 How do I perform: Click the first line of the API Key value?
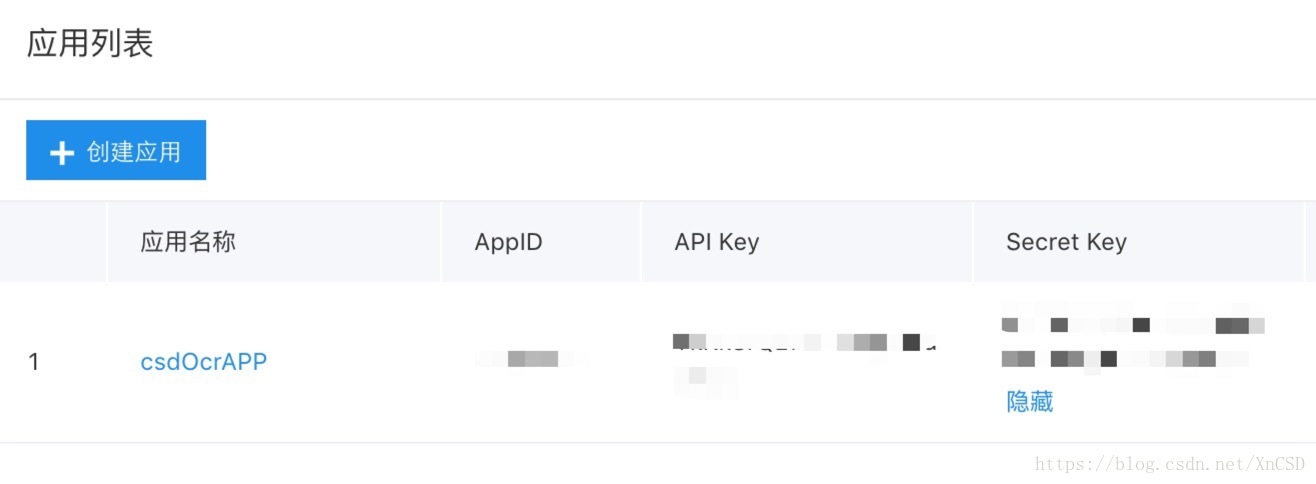pos(805,342)
